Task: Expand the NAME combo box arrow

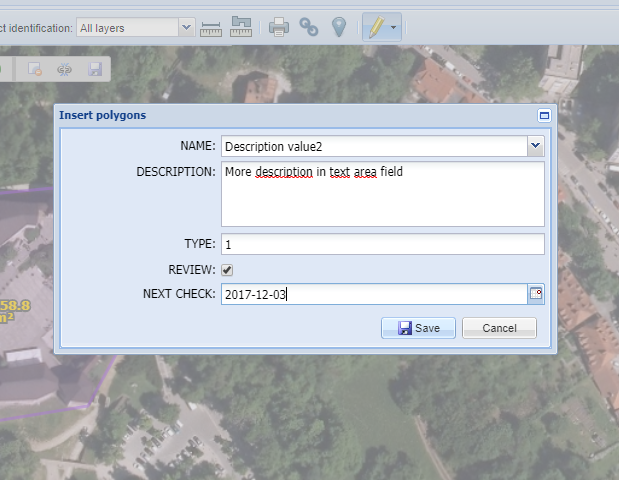Action: (536, 146)
